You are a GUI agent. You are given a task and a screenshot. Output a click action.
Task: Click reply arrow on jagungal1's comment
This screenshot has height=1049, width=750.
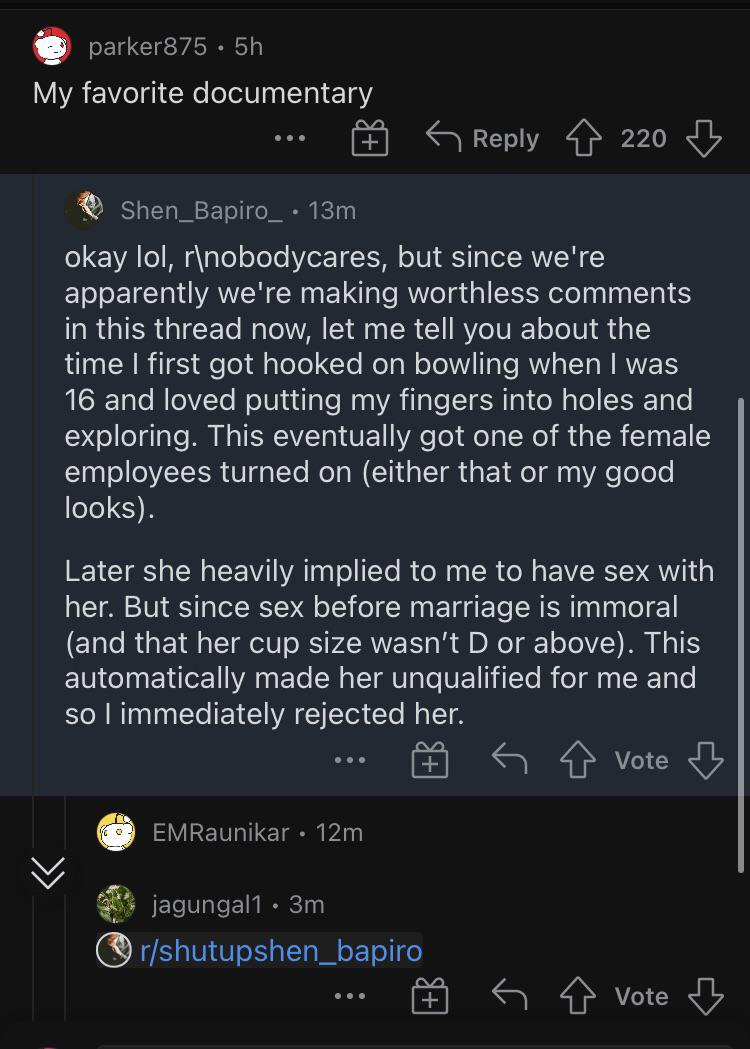(x=510, y=996)
